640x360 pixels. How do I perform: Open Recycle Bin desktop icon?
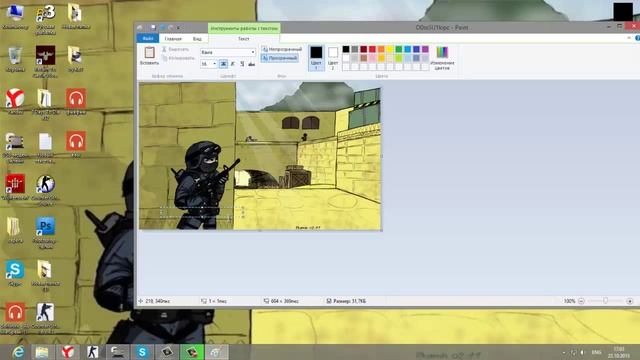[15, 60]
